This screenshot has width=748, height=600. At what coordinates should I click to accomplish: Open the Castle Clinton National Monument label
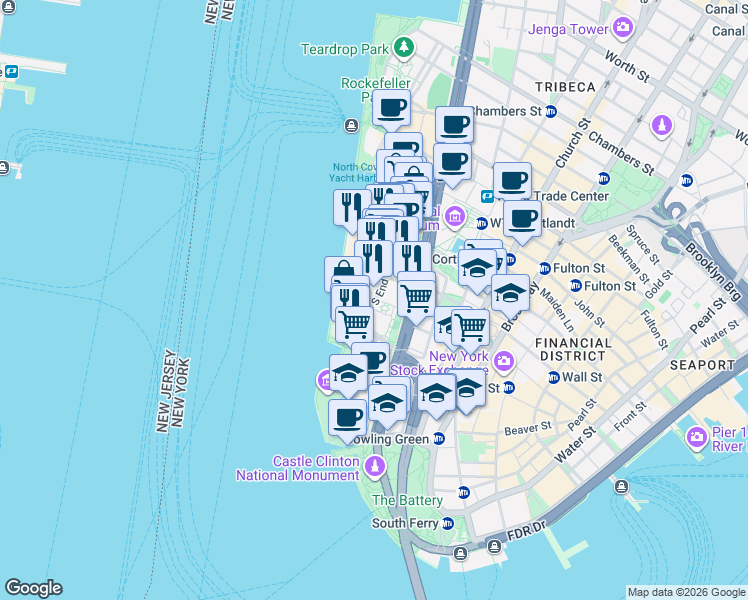coord(298,468)
